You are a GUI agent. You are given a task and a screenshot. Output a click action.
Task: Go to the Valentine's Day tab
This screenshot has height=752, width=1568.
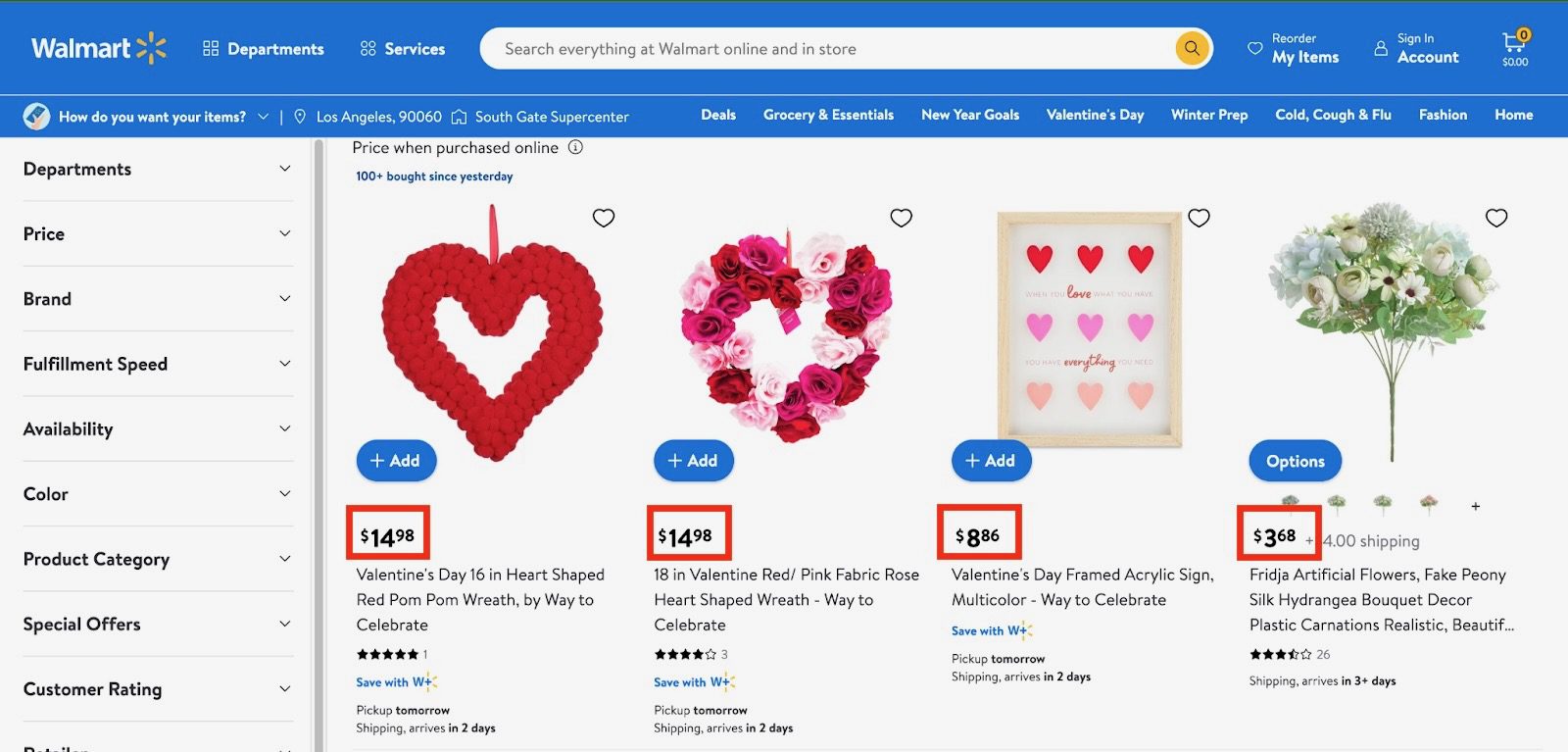(x=1095, y=115)
